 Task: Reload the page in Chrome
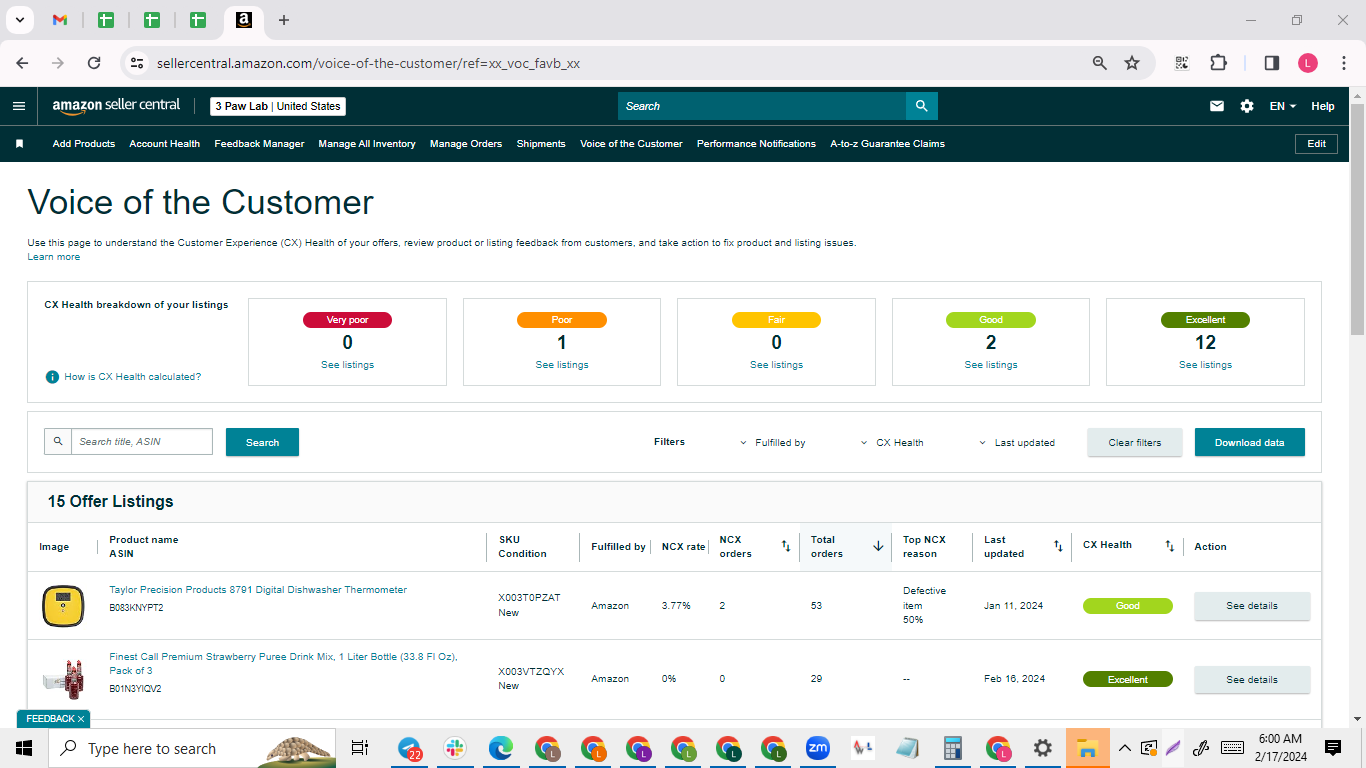[94, 63]
